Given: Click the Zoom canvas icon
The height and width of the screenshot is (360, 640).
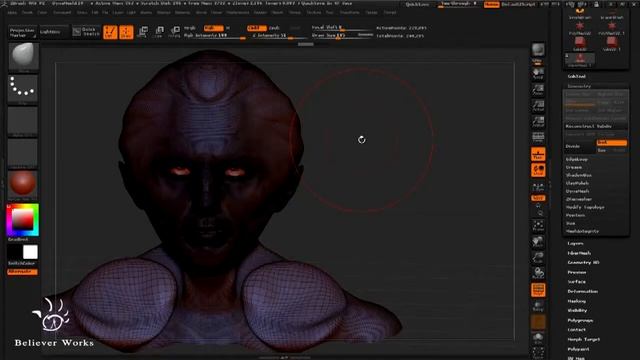Looking at the screenshot, I should tap(538, 90).
